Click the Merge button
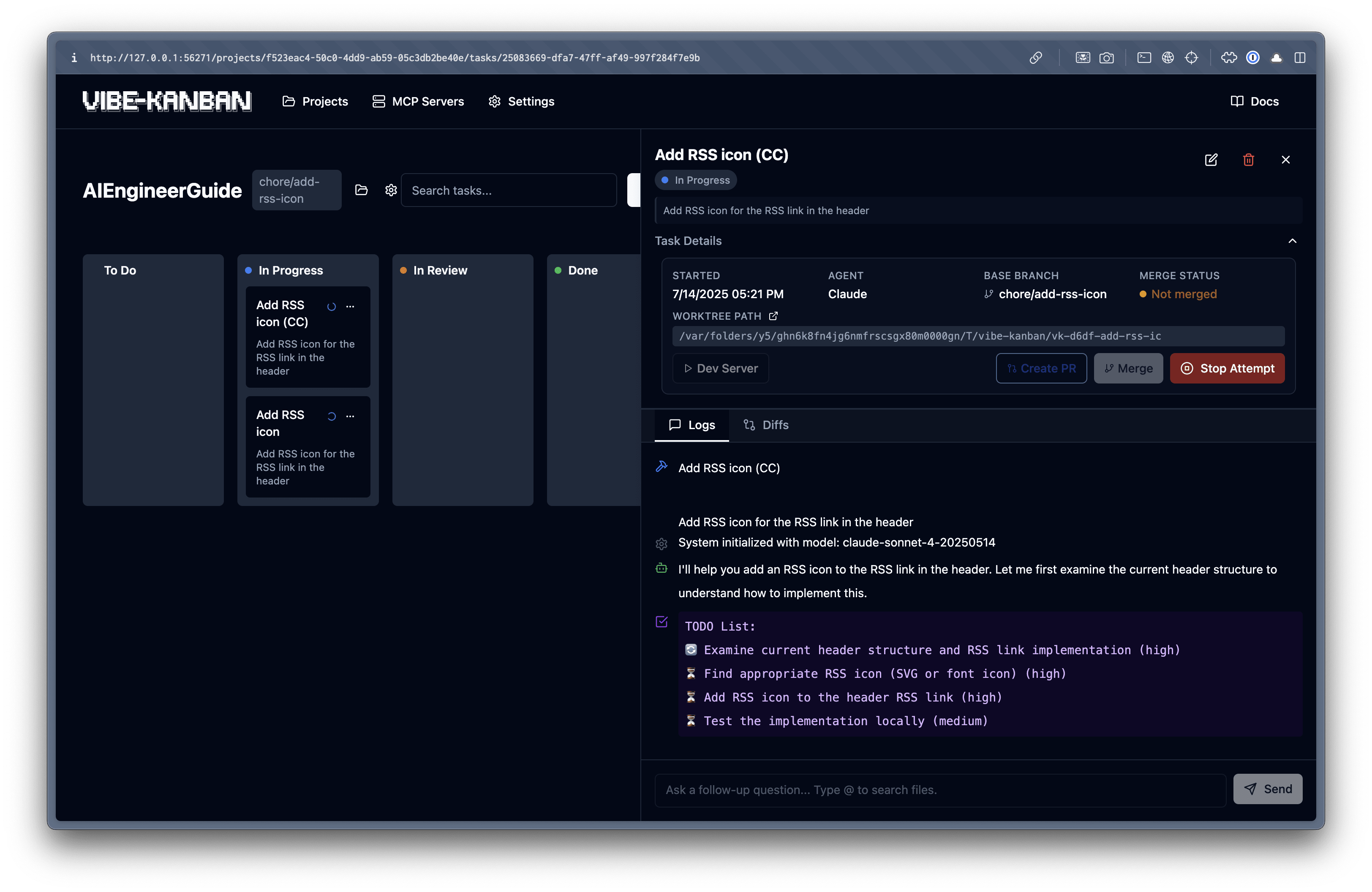 1128,368
